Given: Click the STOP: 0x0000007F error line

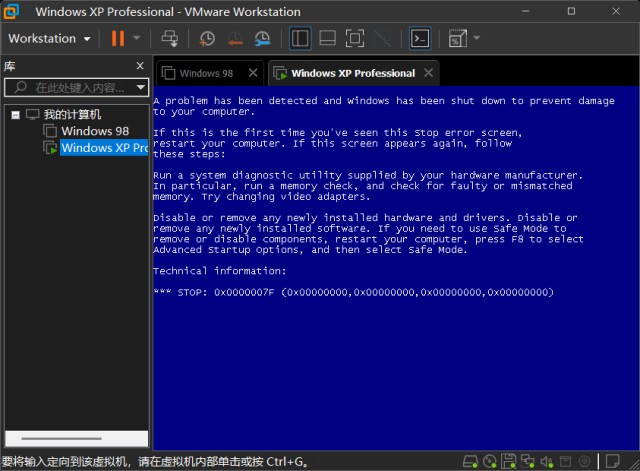Looking at the screenshot, I should pos(353,292).
